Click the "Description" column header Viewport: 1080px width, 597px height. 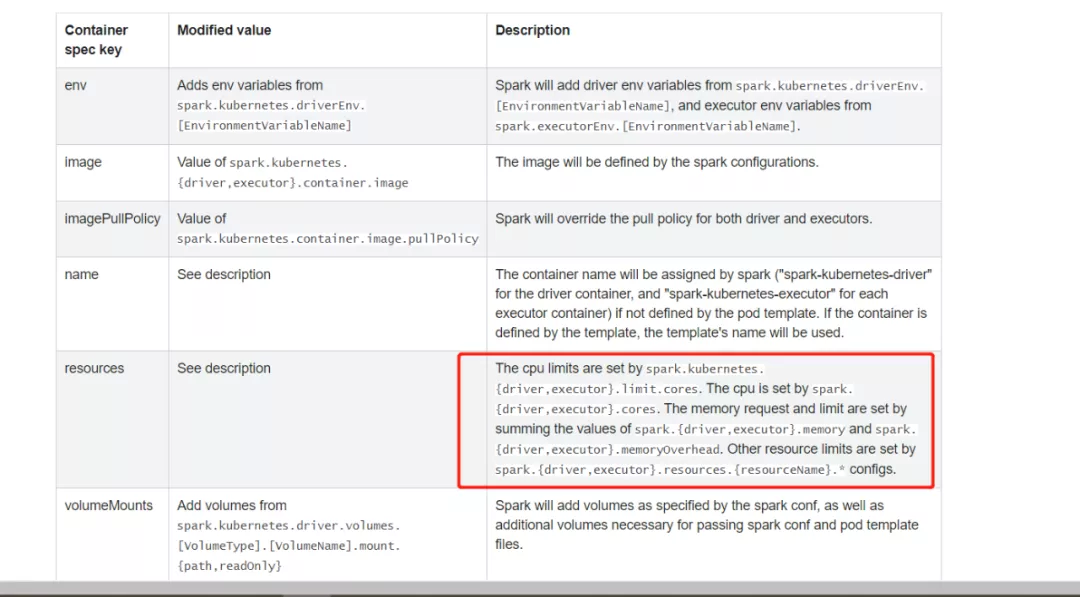532,30
